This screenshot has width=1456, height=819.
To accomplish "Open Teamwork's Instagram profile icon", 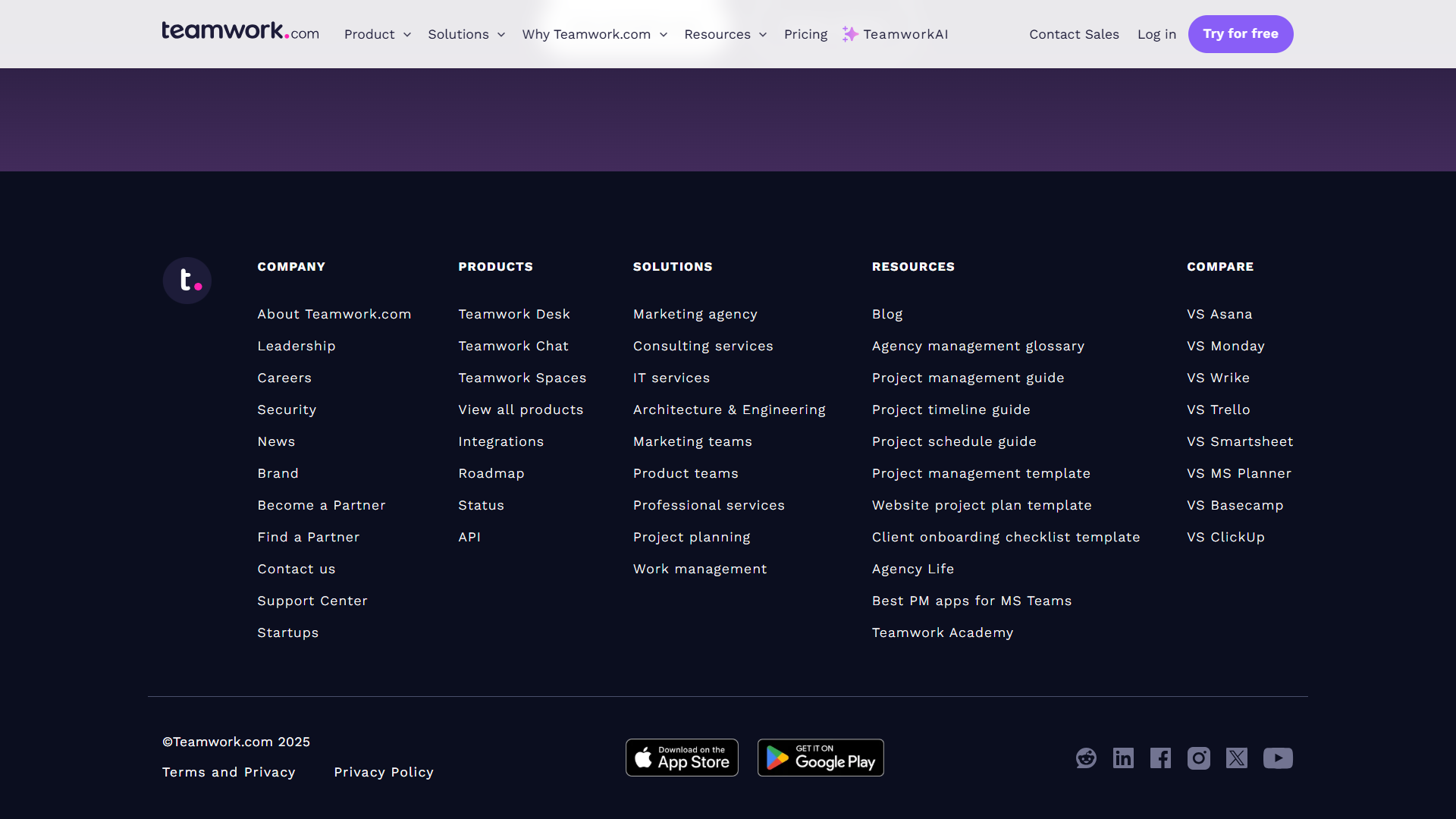I will [x=1199, y=758].
